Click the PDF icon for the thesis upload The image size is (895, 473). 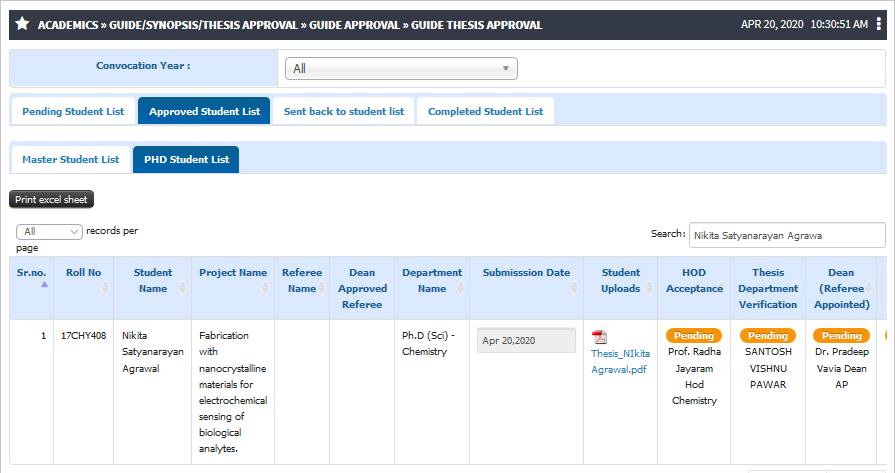click(x=599, y=337)
